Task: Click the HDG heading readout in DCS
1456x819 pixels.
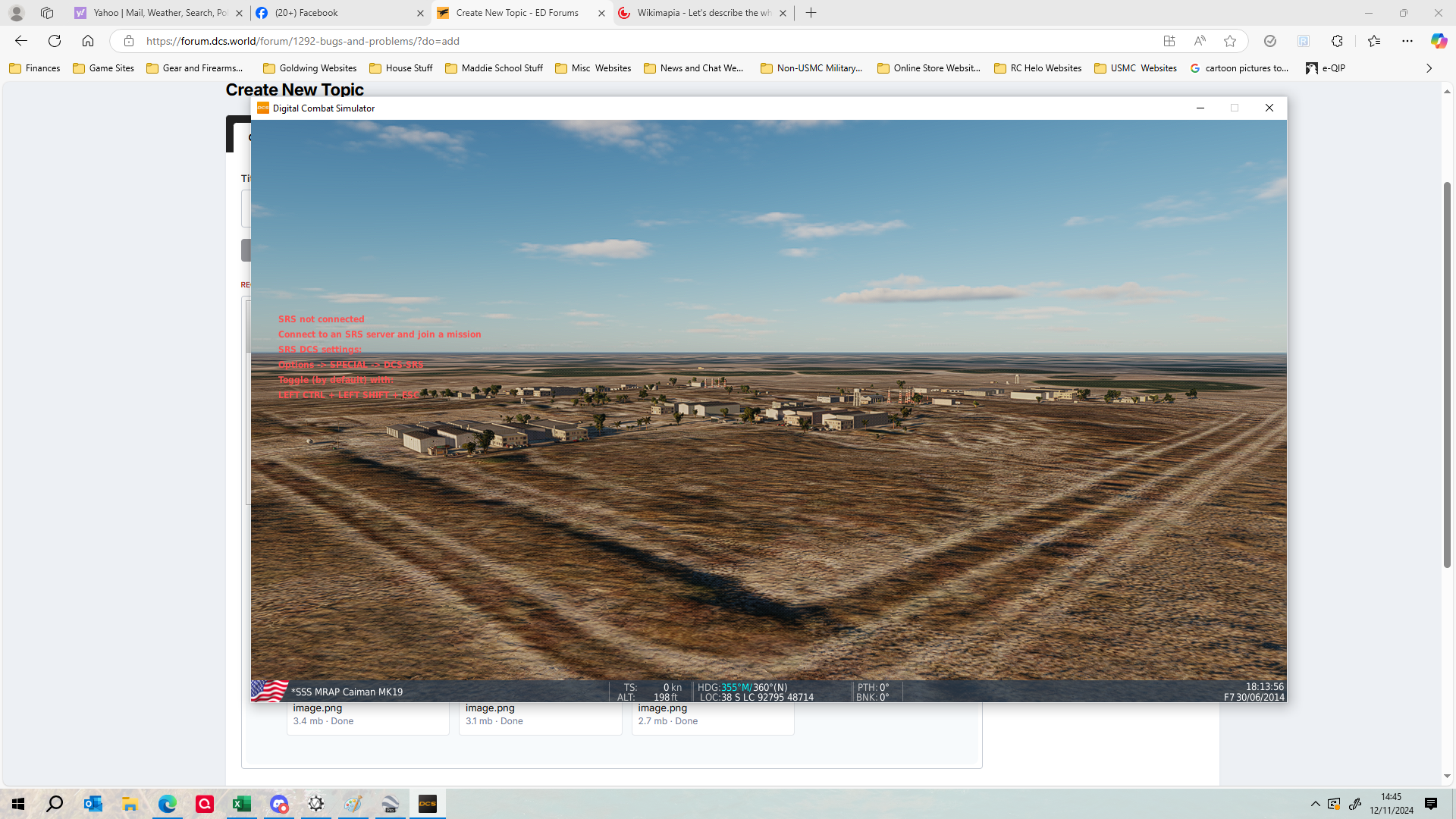Action: (742, 687)
